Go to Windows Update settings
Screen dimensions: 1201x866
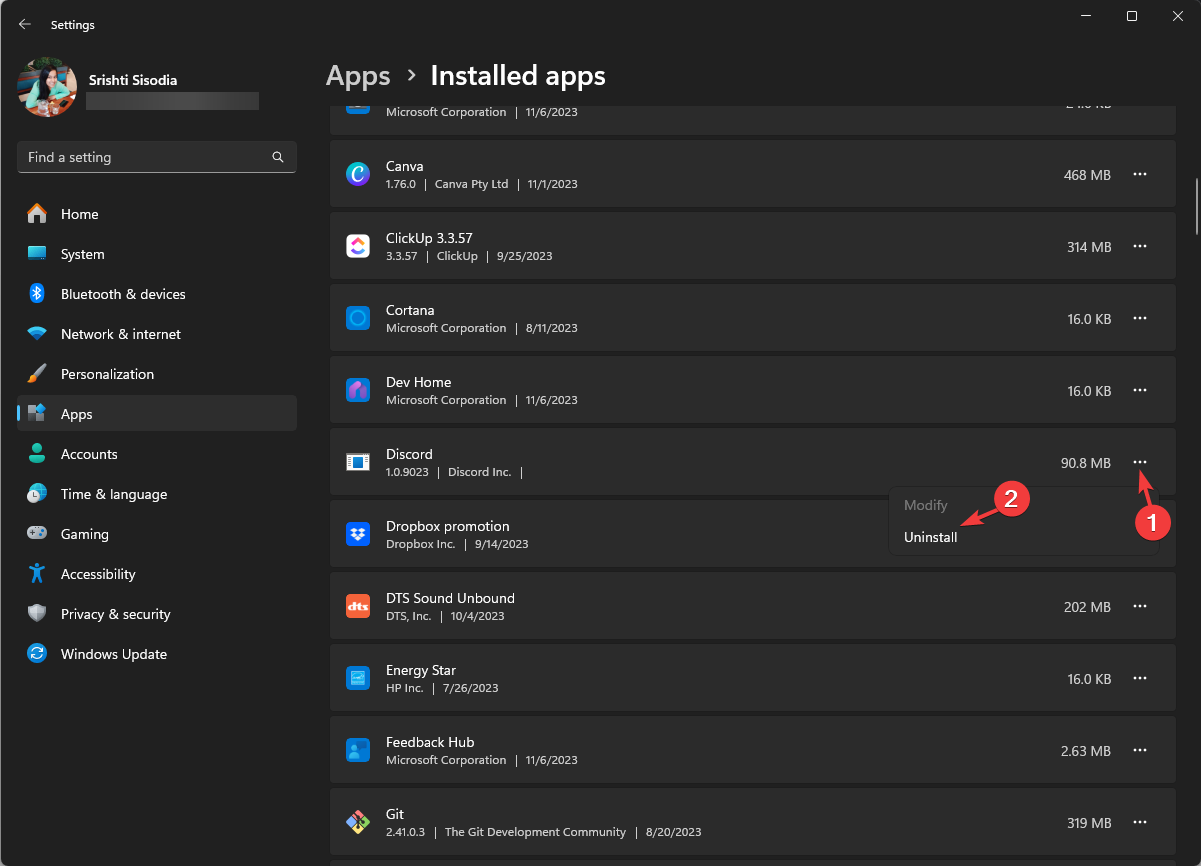tap(114, 654)
